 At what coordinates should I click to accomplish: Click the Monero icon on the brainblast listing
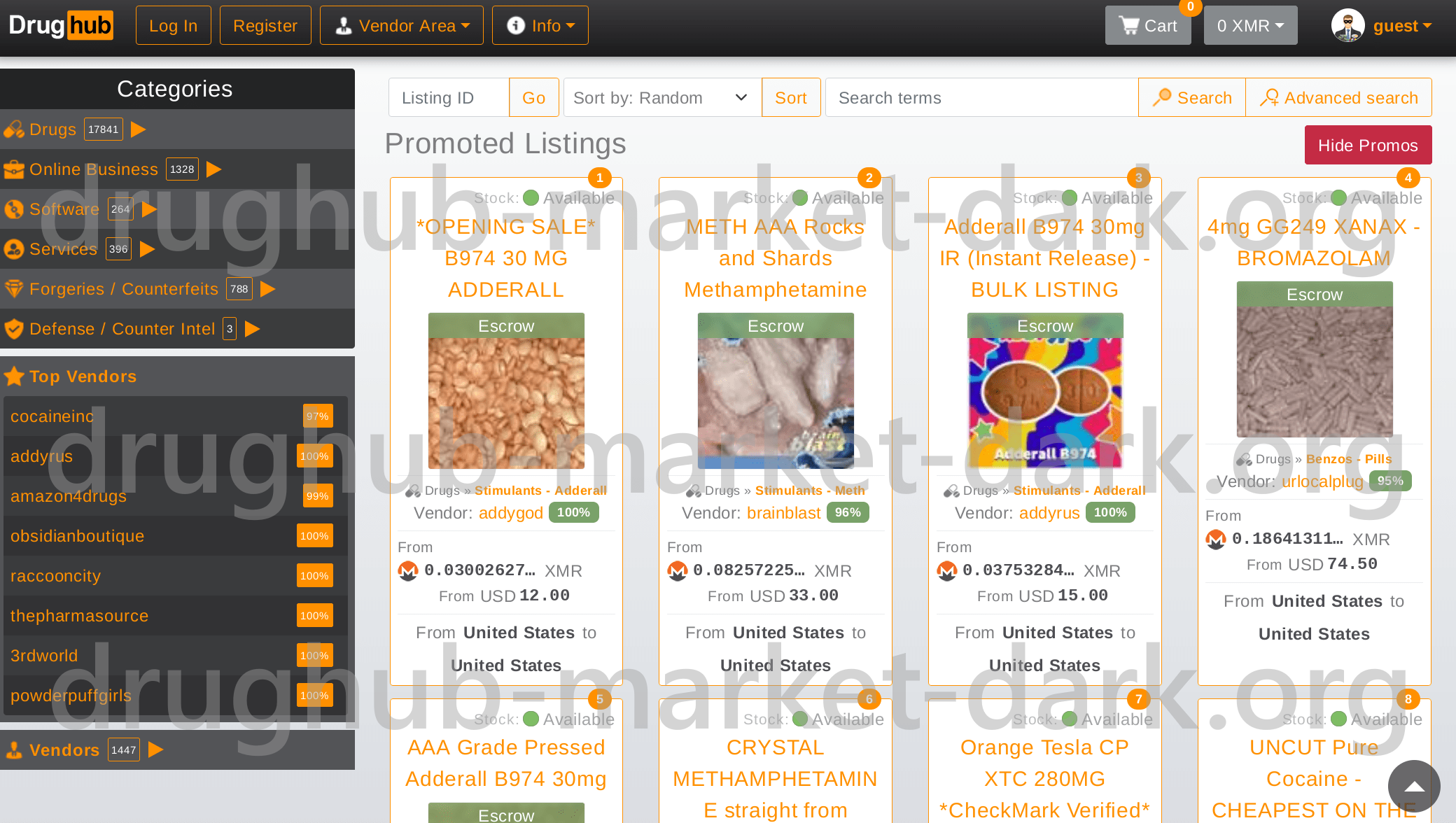(678, 571)
